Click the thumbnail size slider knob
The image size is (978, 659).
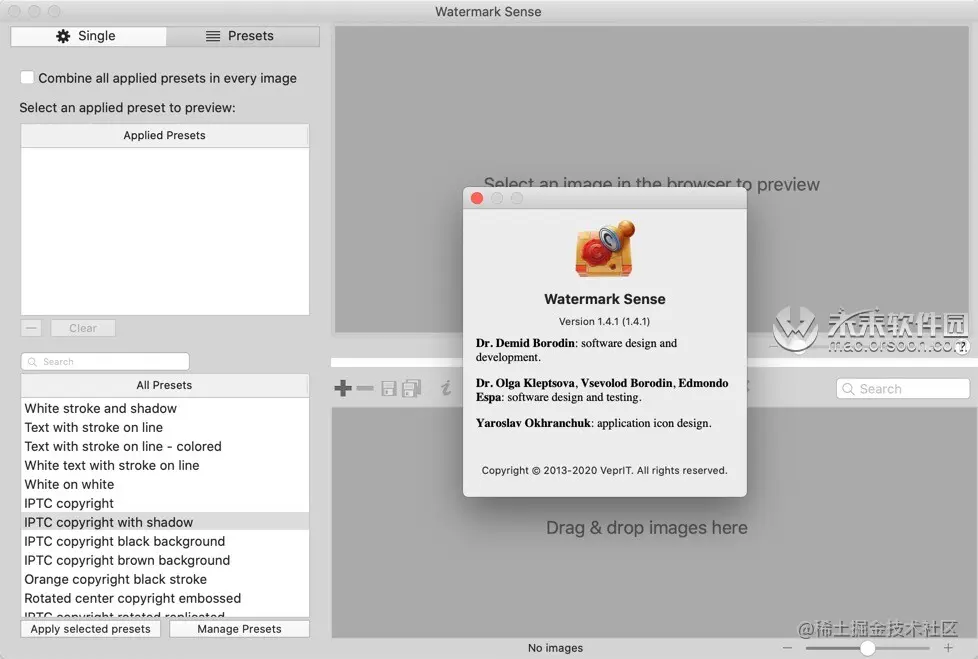(867, 648)
